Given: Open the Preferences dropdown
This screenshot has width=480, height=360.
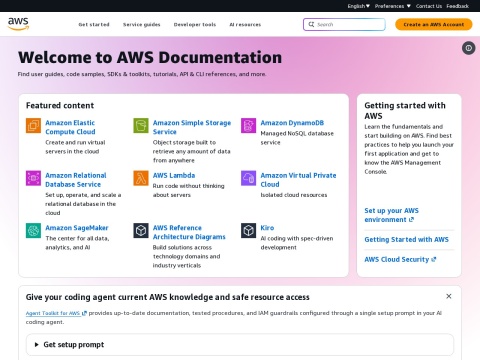Looking at the screenshot, I should (x=393, y=6).
